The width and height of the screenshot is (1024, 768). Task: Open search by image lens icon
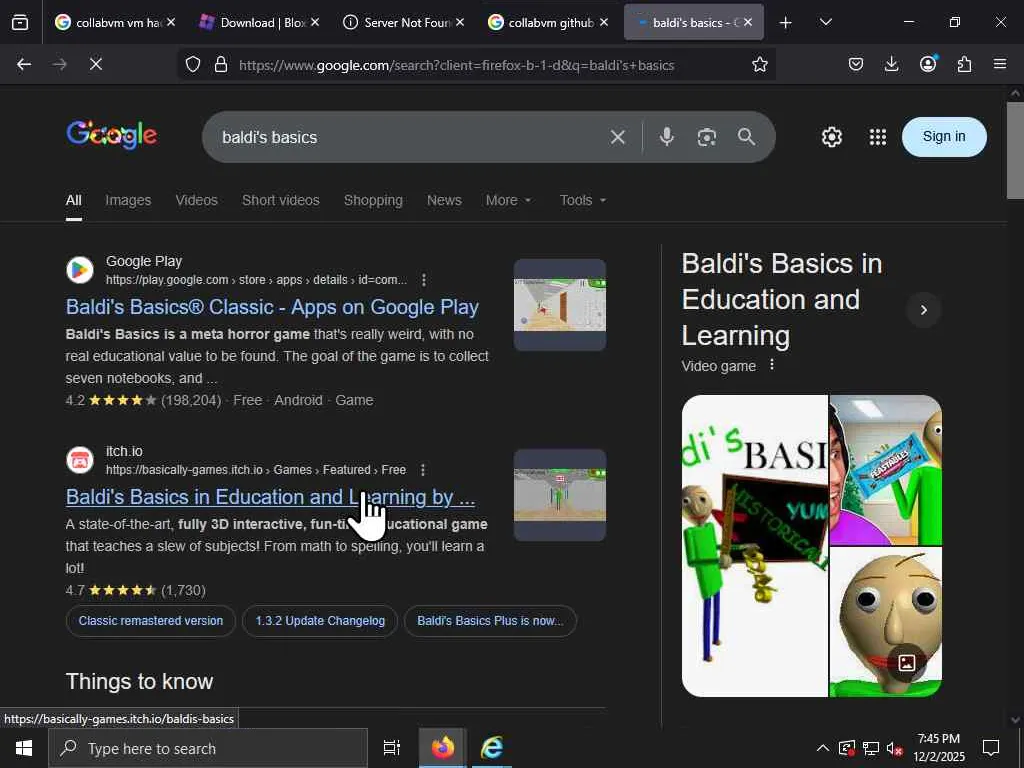pos(707,137)
